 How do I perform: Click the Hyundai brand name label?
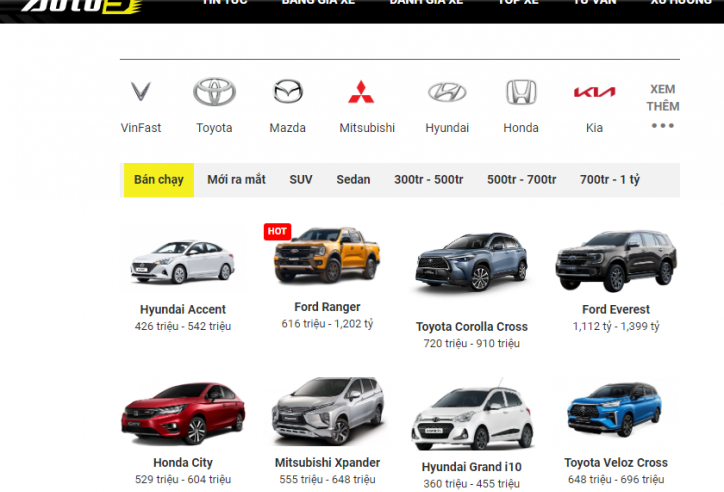pyautogui.click(x=447, y=128)
